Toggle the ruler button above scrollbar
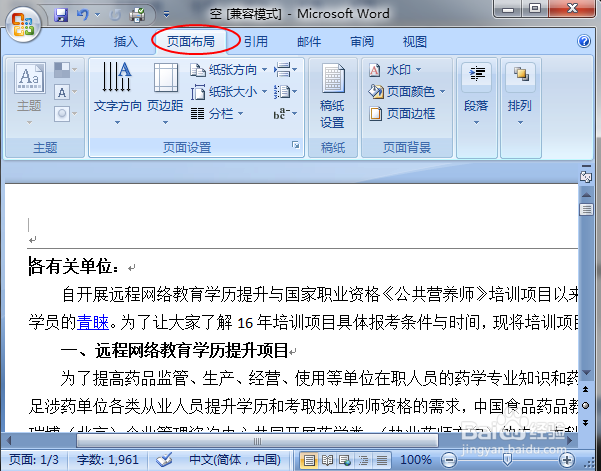This screenshot has height=471, width=601. click(x=586, y=176)
